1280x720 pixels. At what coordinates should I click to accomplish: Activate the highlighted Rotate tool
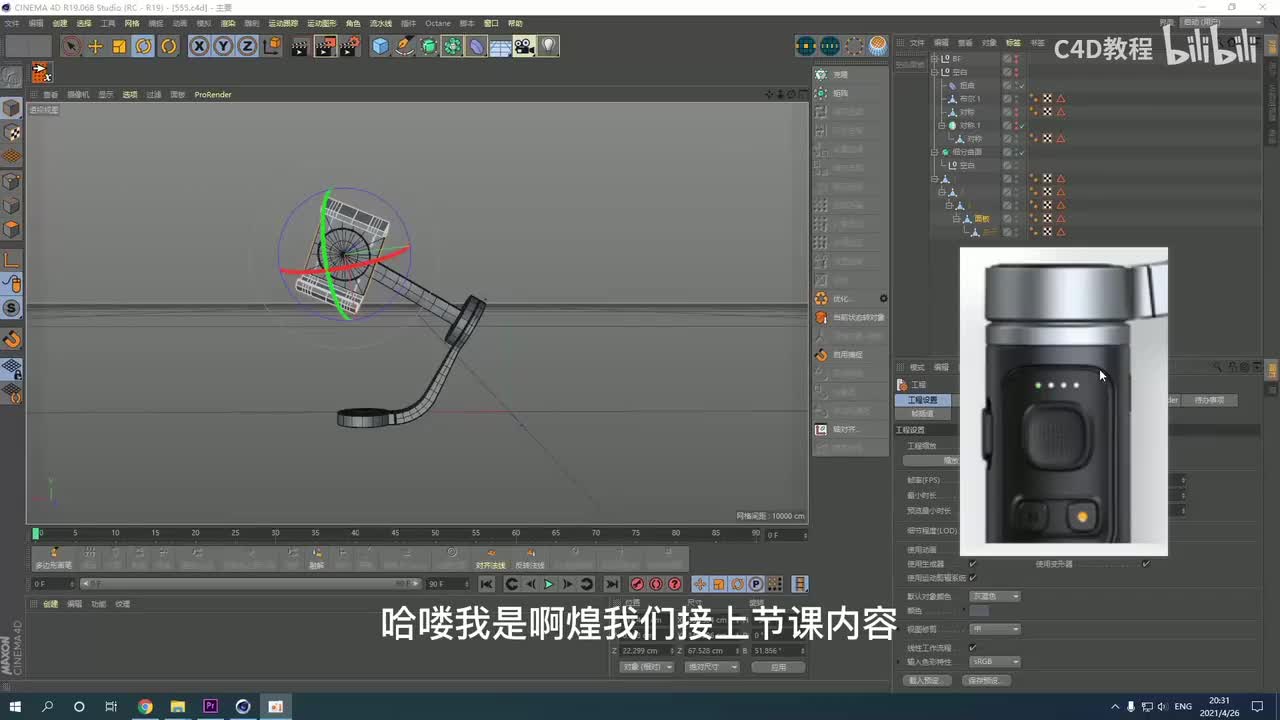click(144, 46)
